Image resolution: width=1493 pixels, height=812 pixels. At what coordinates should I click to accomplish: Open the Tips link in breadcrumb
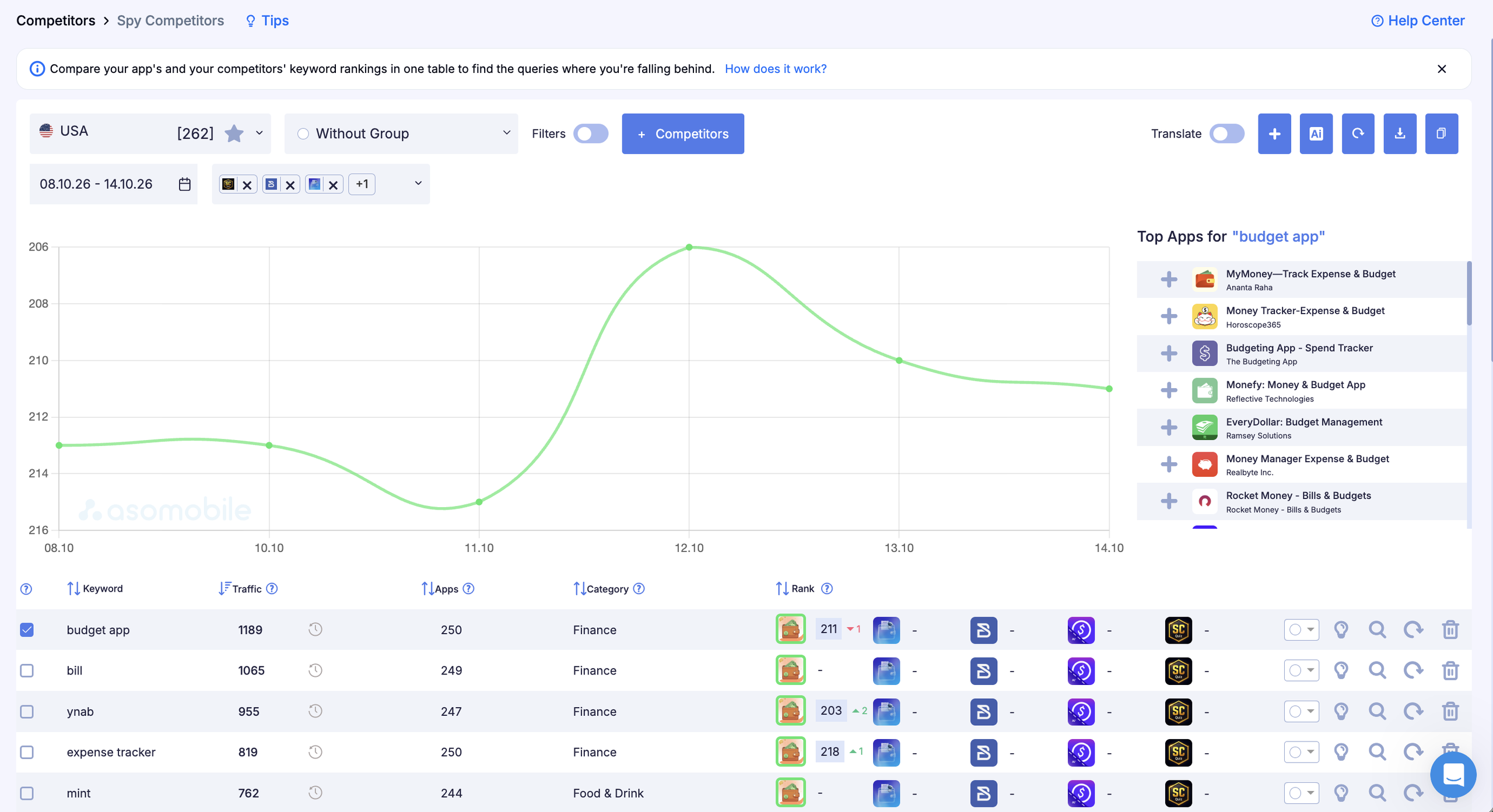(267, 20)
